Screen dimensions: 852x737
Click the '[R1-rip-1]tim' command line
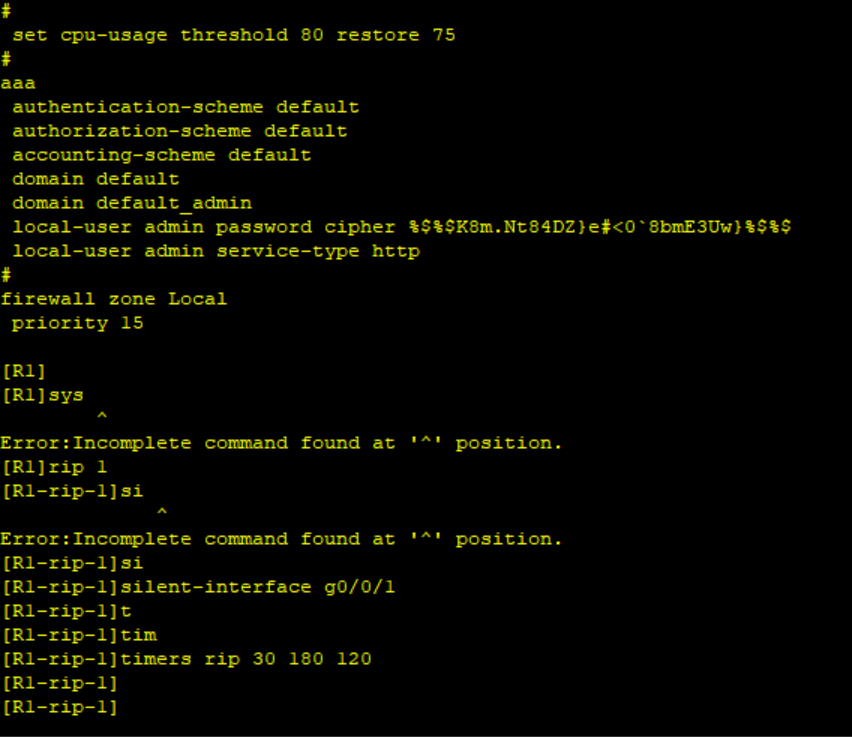tap(78, 635)
